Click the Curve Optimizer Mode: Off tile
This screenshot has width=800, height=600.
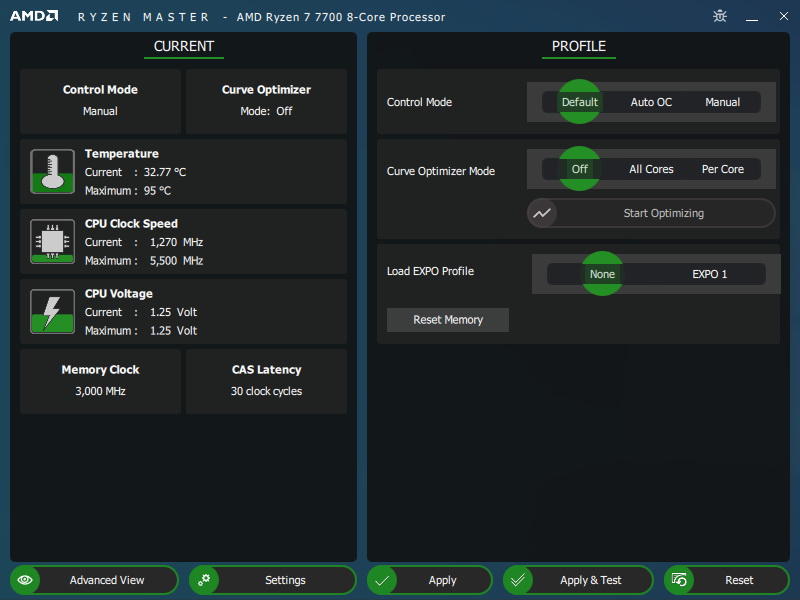[x=266, y=101]
